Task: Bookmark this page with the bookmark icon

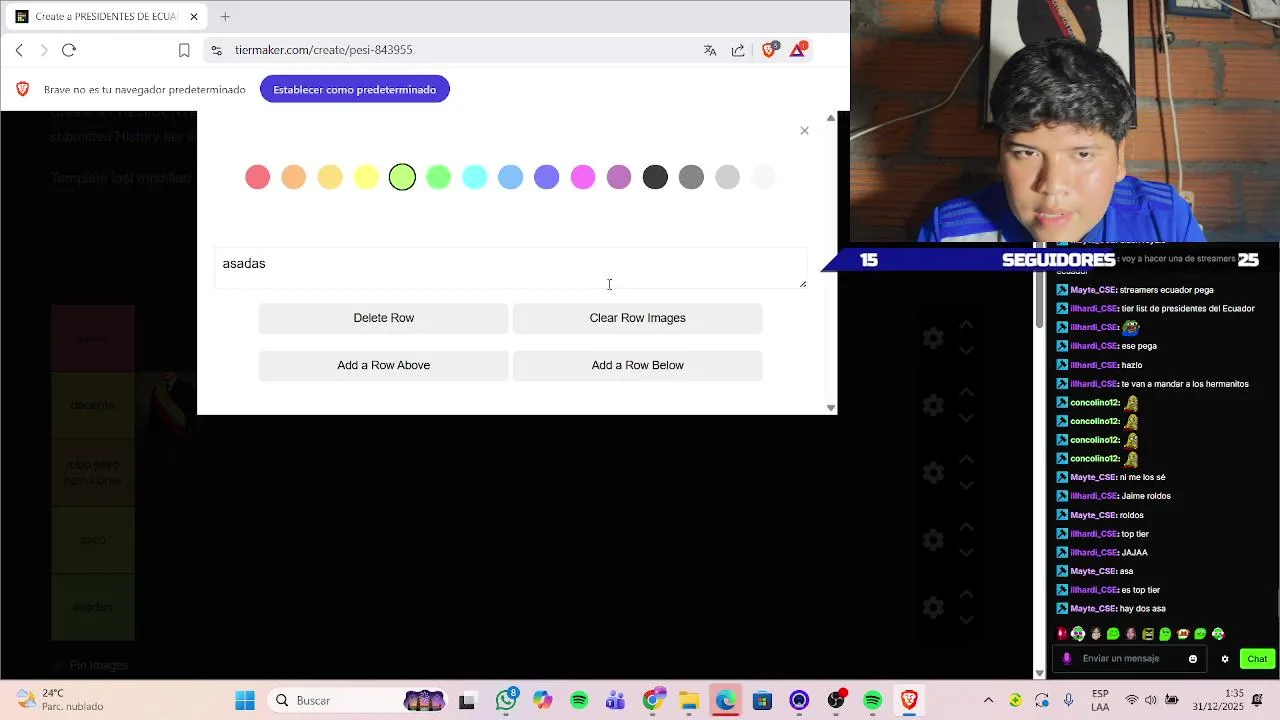Action: 184,50
